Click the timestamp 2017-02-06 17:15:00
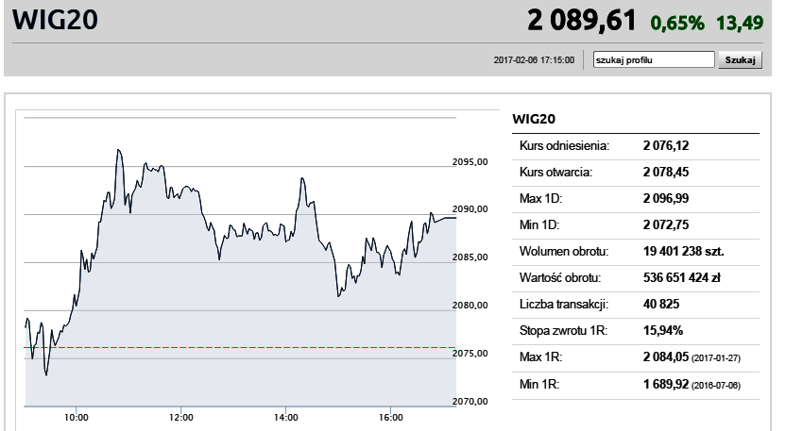The width and height of the screenshot is (786, 431). click(534, 60)
